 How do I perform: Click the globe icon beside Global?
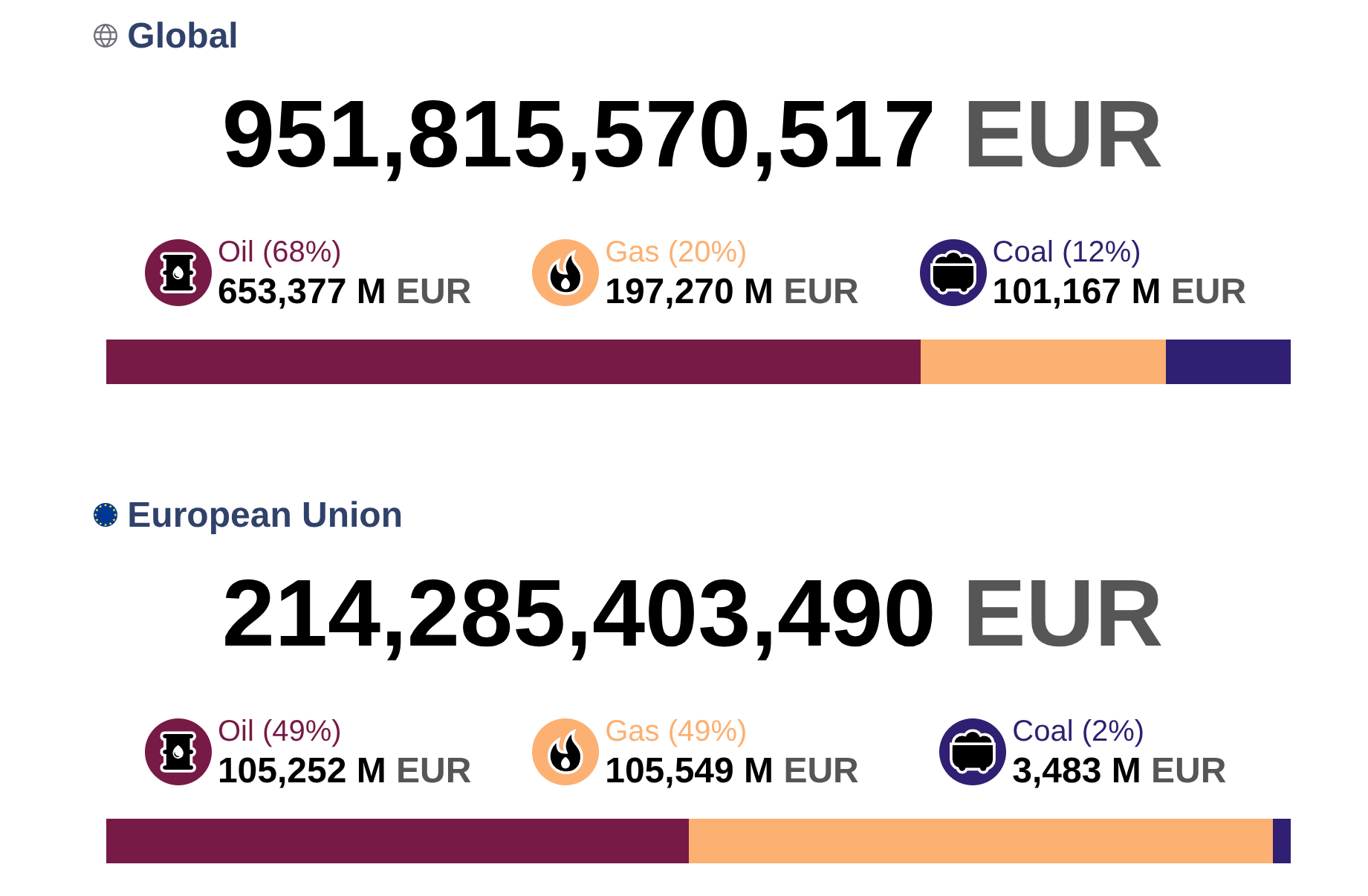click(x=106, y=36)
